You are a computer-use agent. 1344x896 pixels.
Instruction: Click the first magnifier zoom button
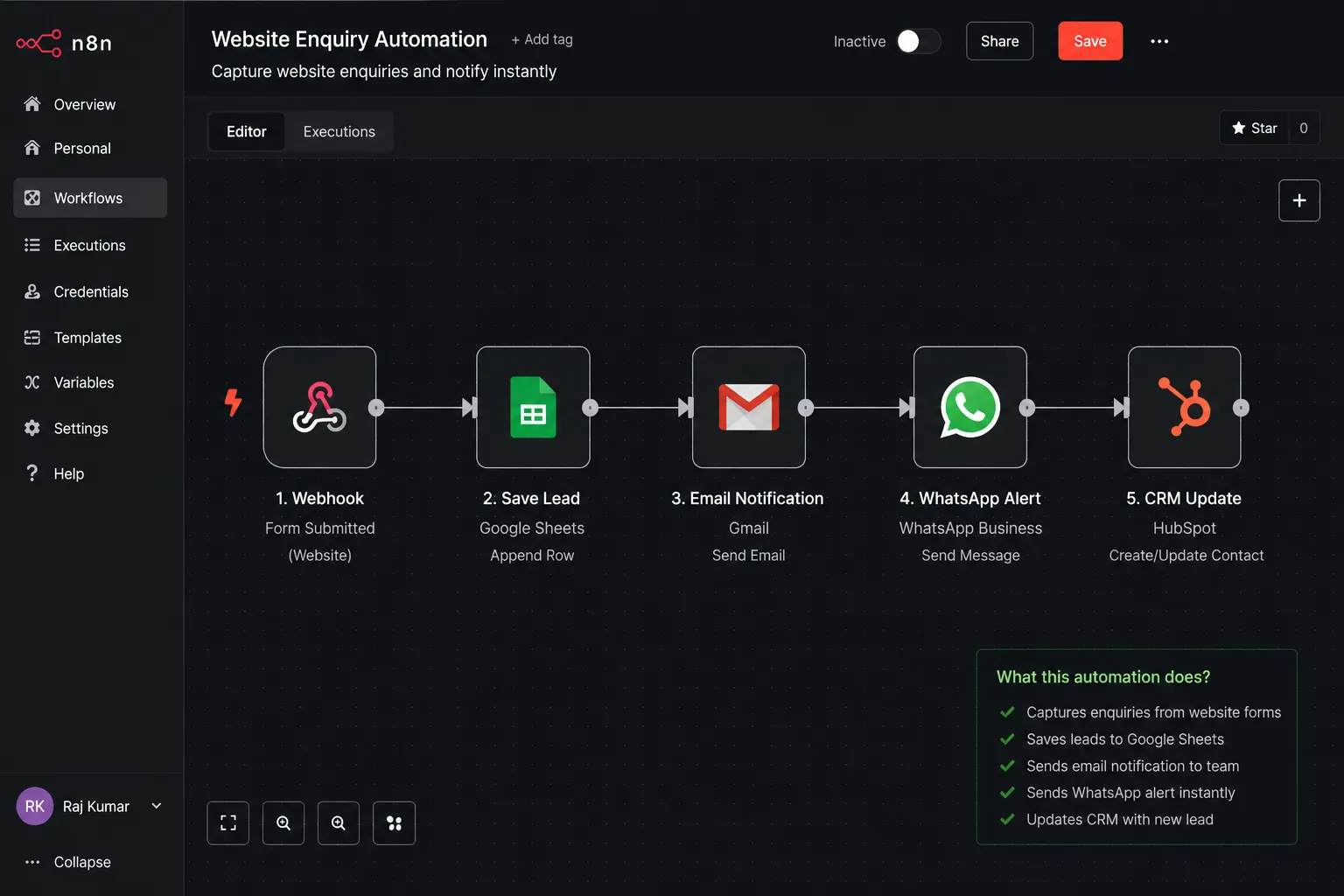click(x=283, y=823)
